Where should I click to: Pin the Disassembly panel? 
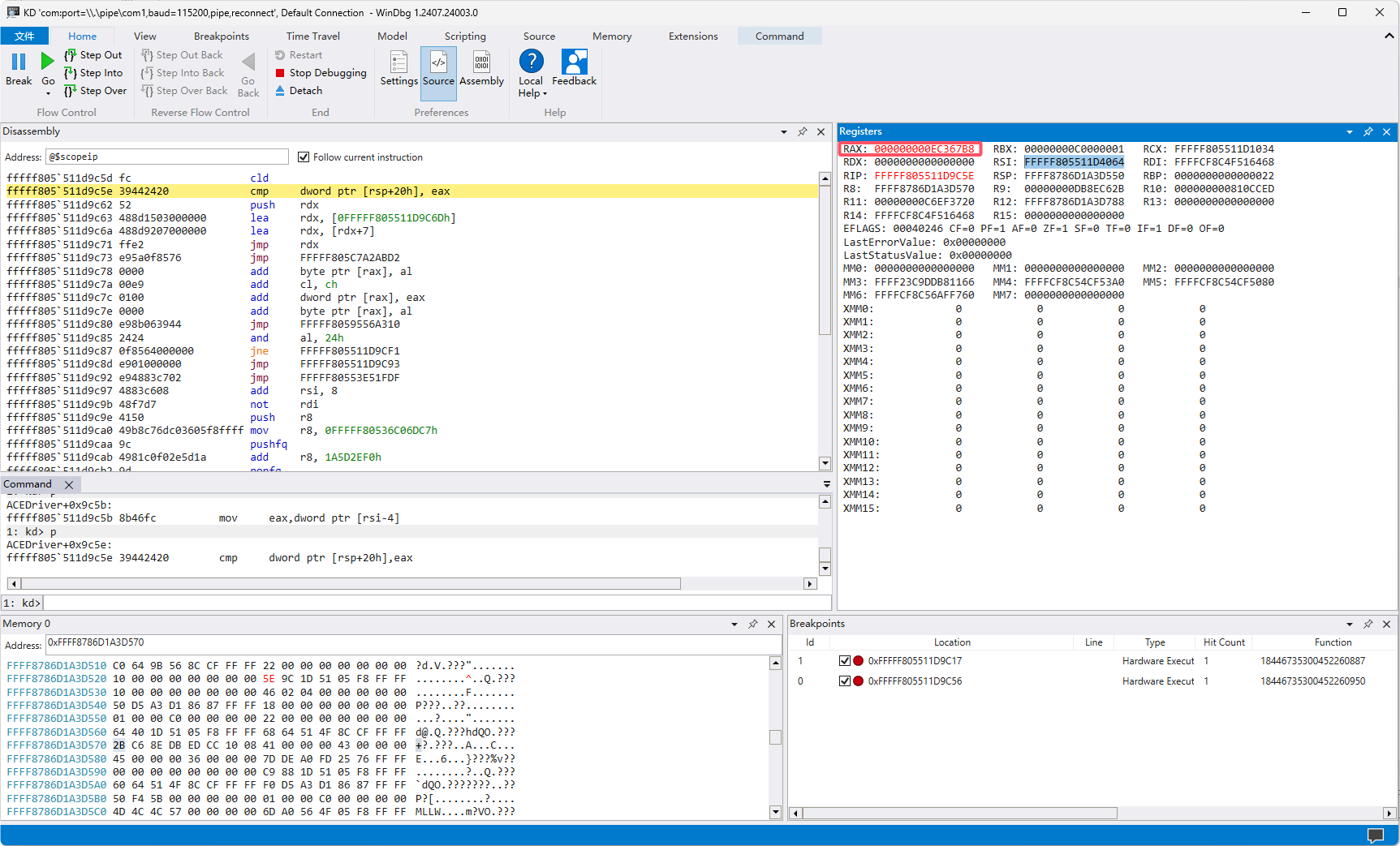pyautogui.click(x=802, y=131)
